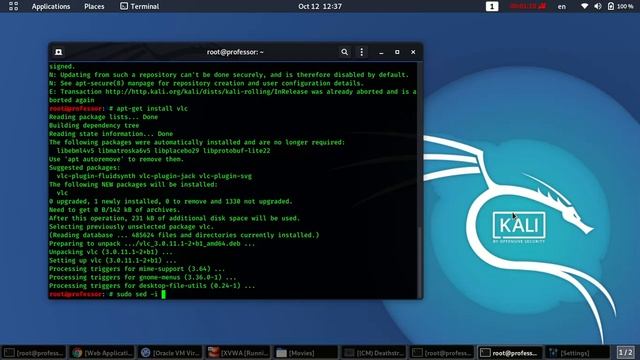Click the Wi-Fi network icon
The height and width of the screenshot is (360, 640).
(x=584, y=7)
